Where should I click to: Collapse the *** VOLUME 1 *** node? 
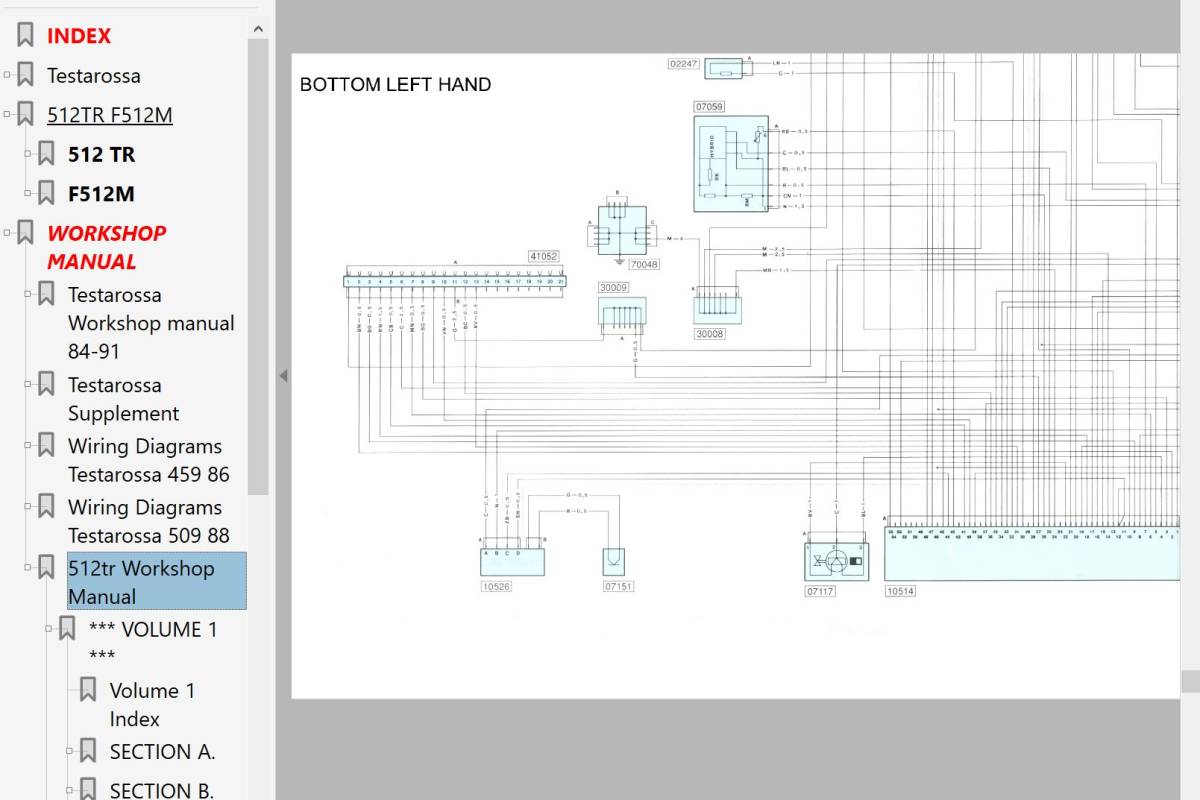(x=49, y=629)
